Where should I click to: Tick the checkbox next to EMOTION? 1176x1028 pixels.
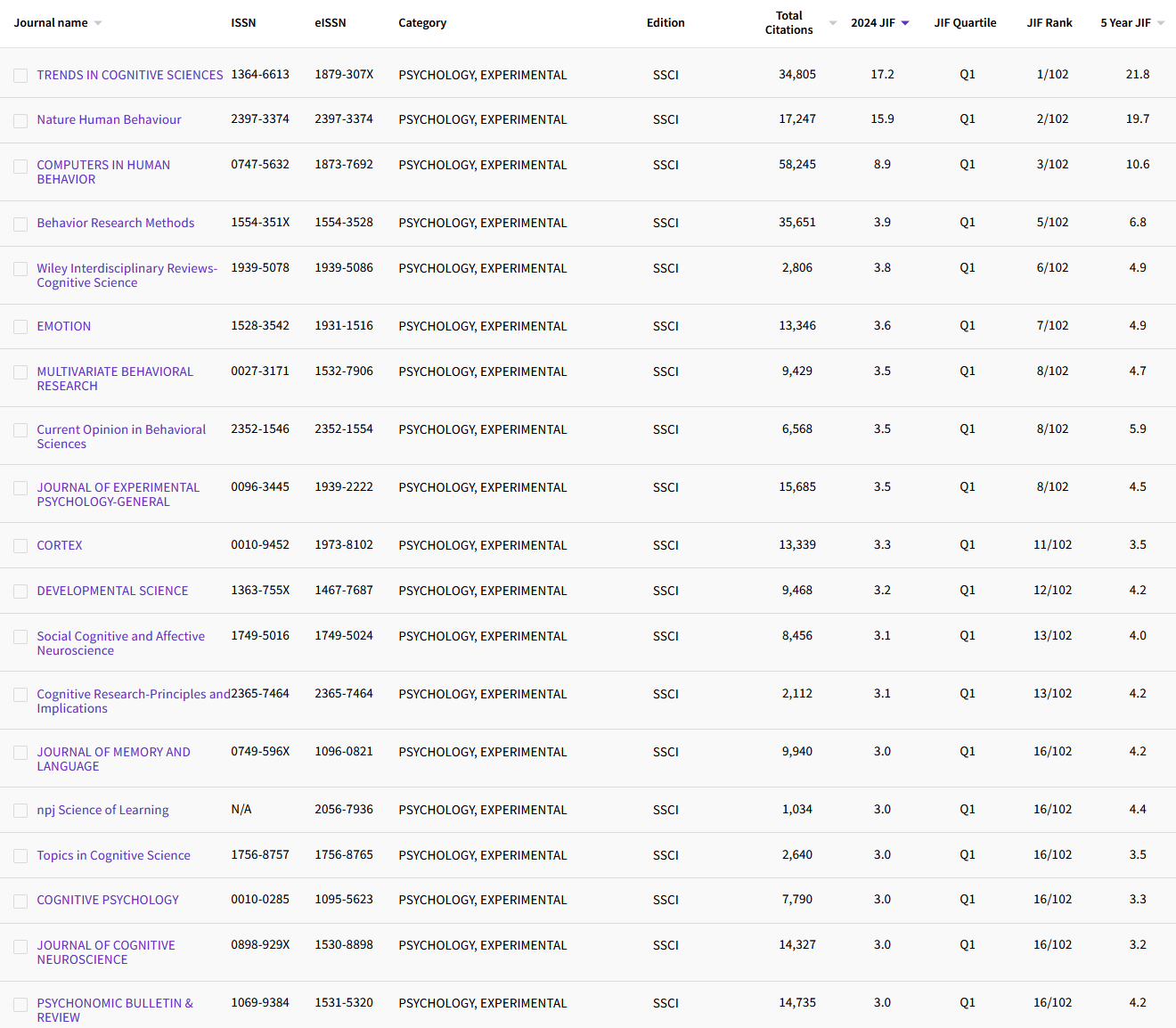tap(20, 327)
